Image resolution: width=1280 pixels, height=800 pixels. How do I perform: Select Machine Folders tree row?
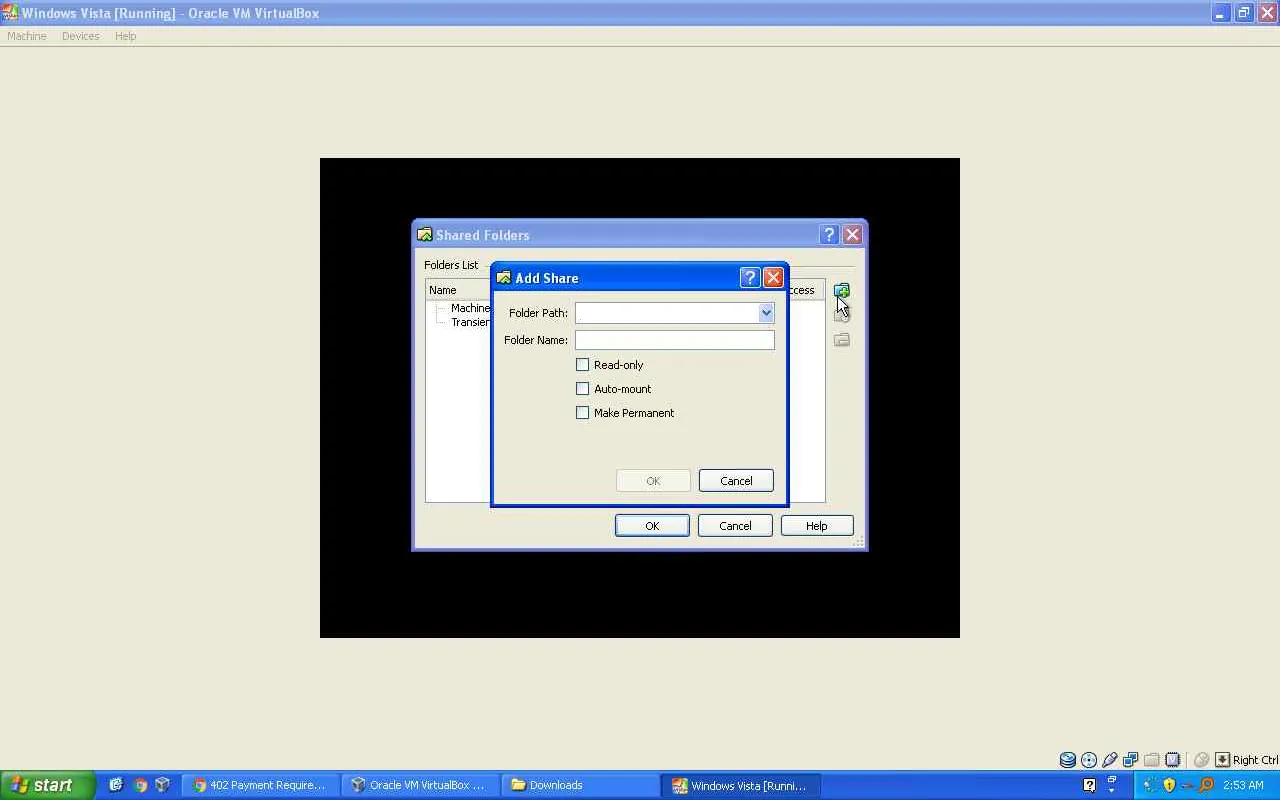(470, 308)
